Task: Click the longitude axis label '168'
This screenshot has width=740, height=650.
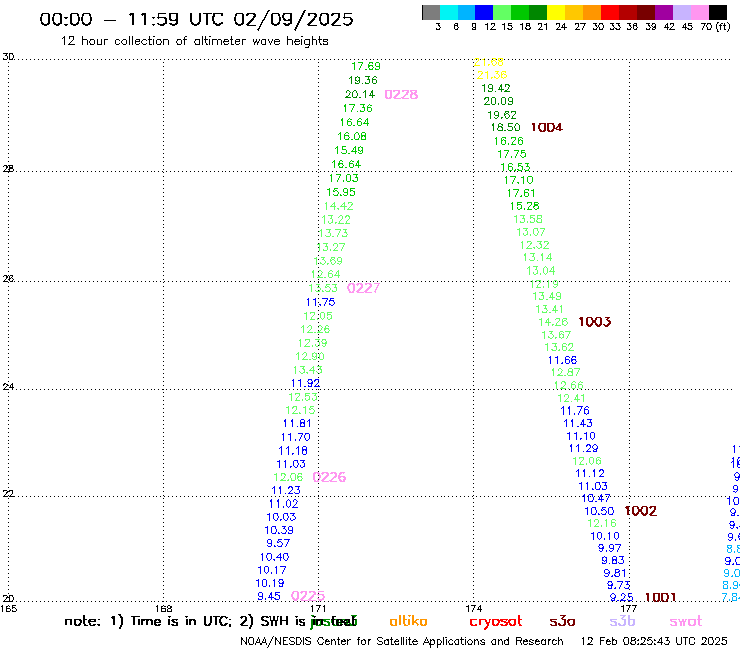Action: (164, 608)
